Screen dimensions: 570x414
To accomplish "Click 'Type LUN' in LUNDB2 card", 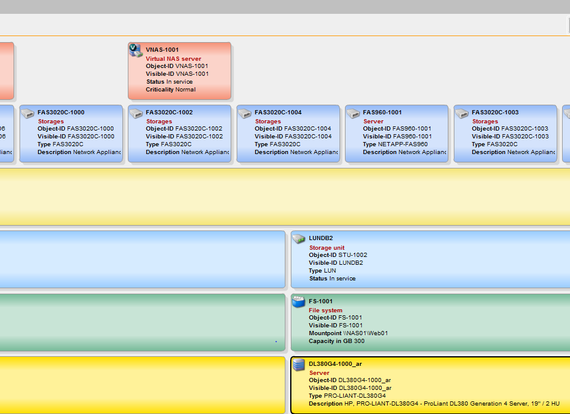I will (x=322, y=271).
